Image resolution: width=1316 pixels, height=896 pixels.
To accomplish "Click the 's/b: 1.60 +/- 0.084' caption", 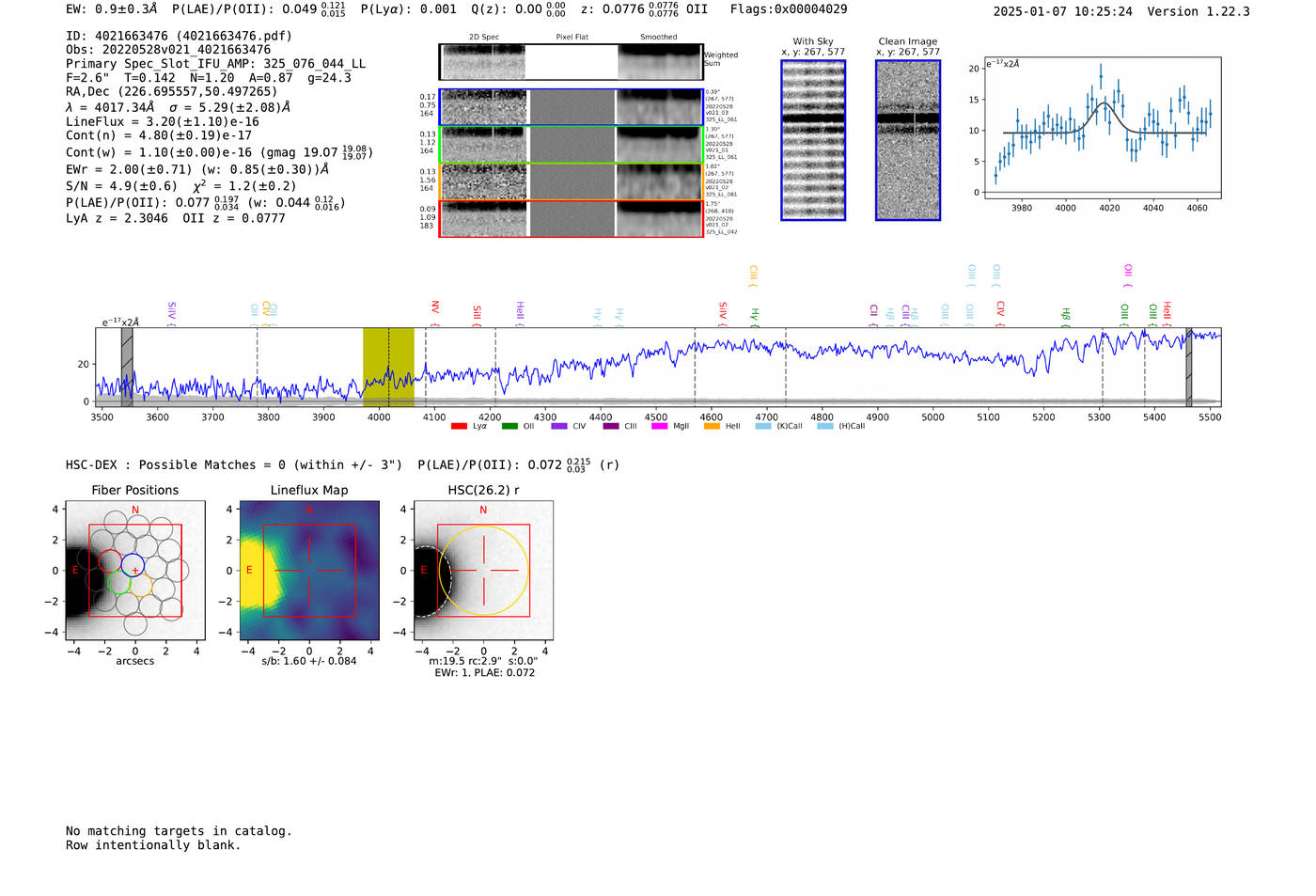I will click(x=309, y=661).
